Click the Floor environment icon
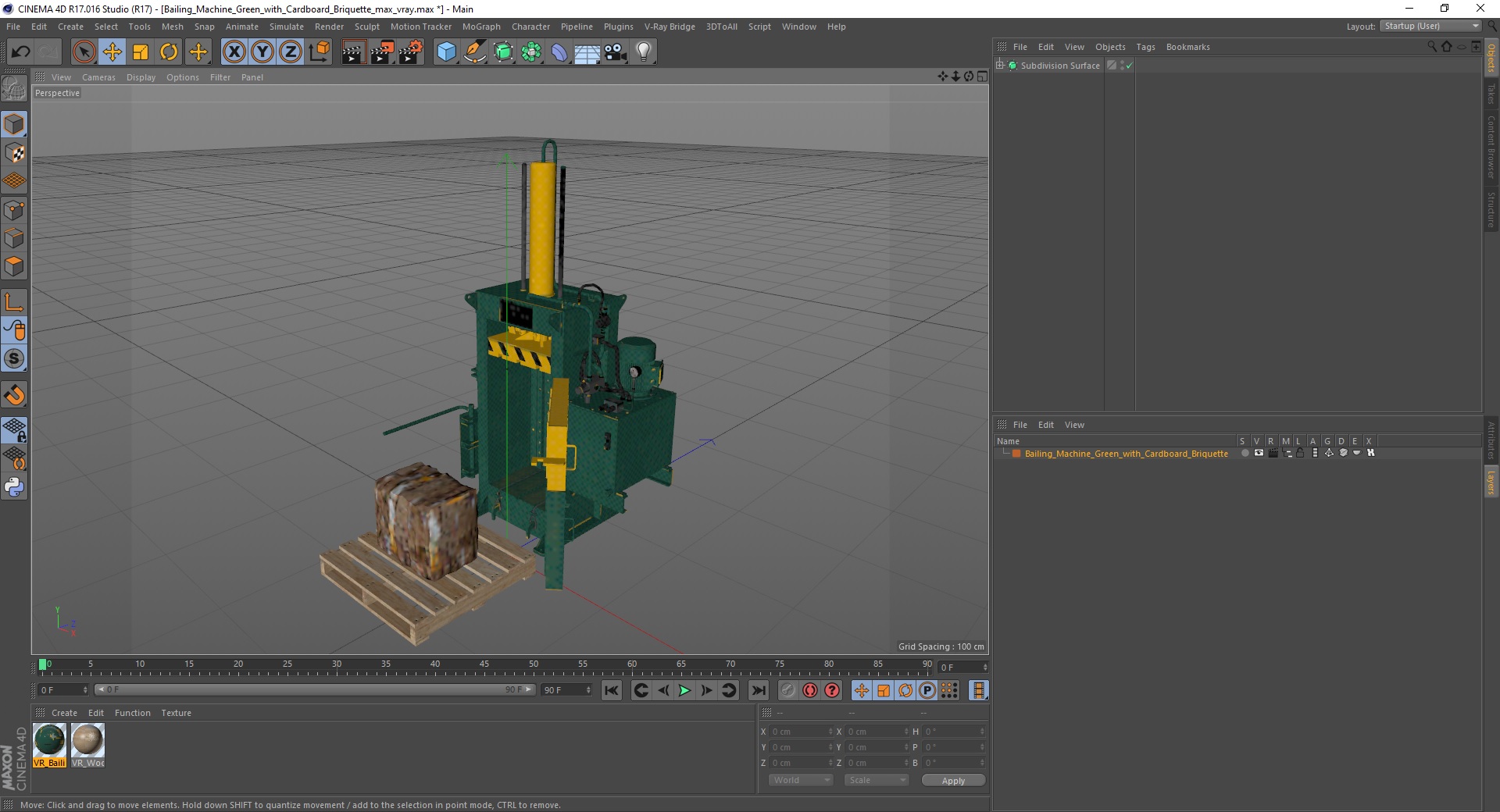Screen dimensions: 1500x812 point(587,52)
